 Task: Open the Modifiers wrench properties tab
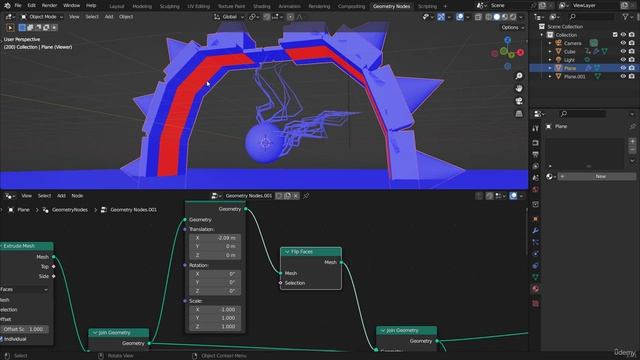point(535,231)
